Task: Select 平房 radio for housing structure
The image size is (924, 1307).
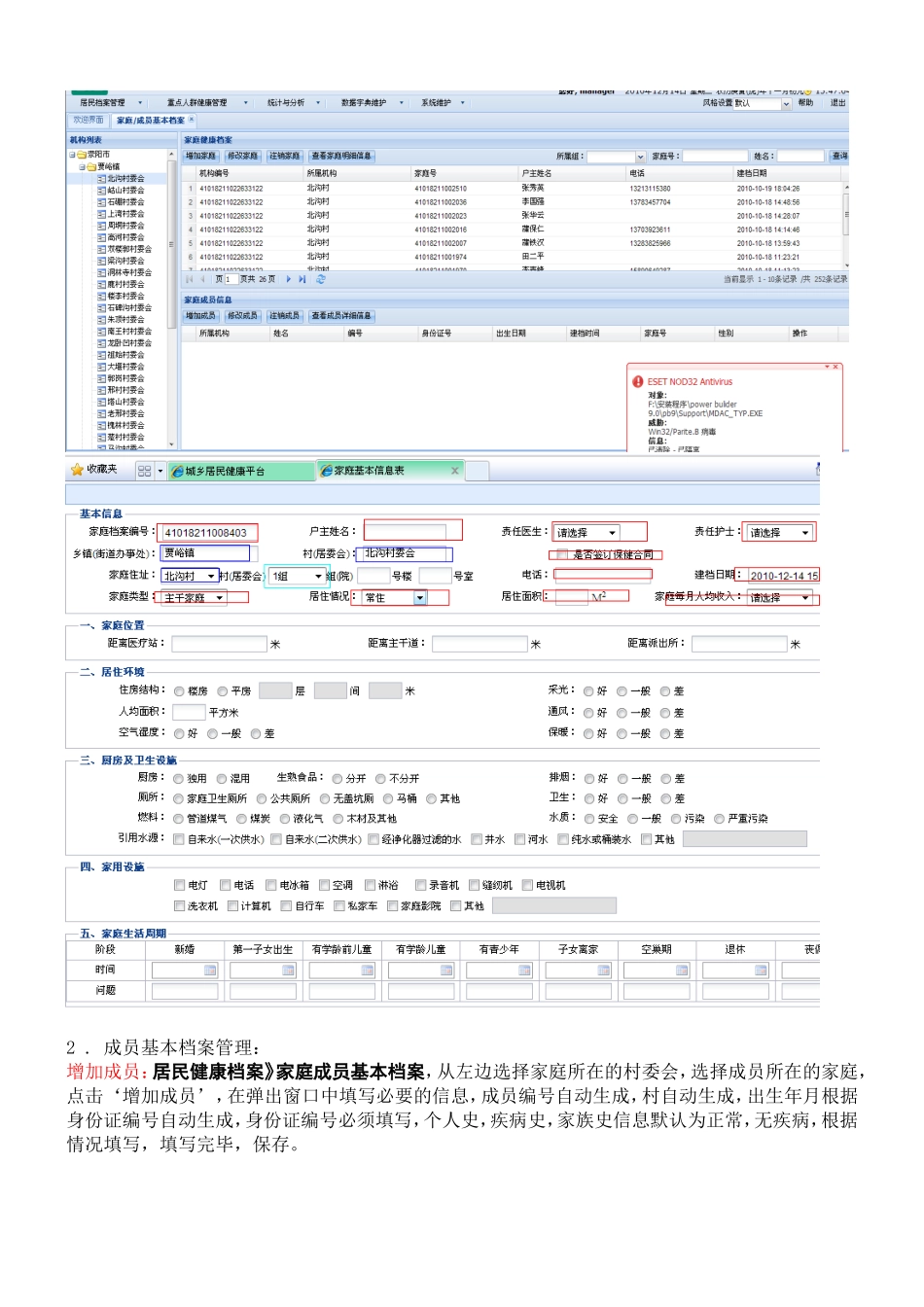Action: (223, 691)
